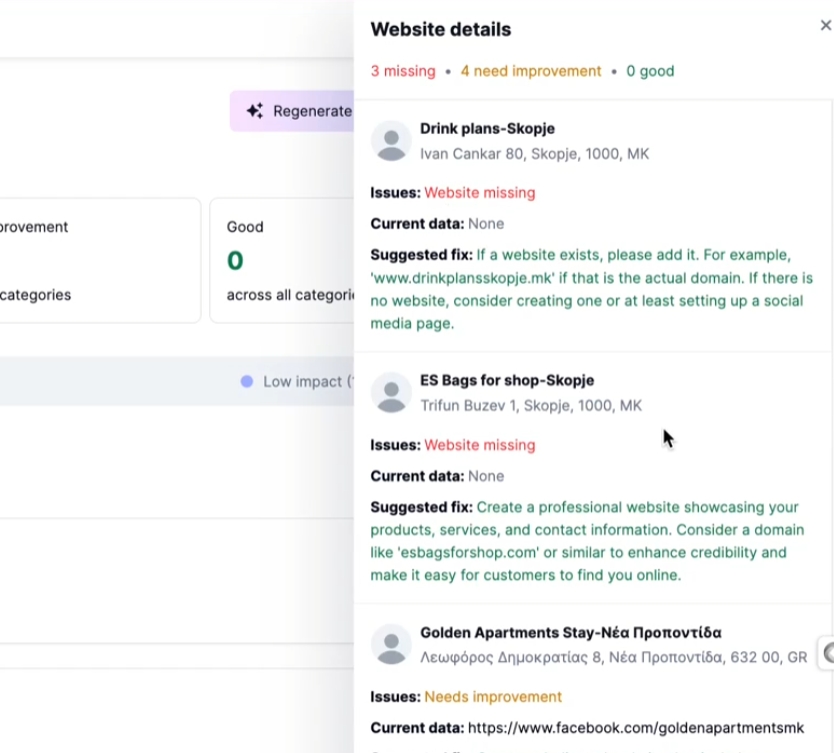Click 'Needs improvement' issue label

(x=493, y=697)
